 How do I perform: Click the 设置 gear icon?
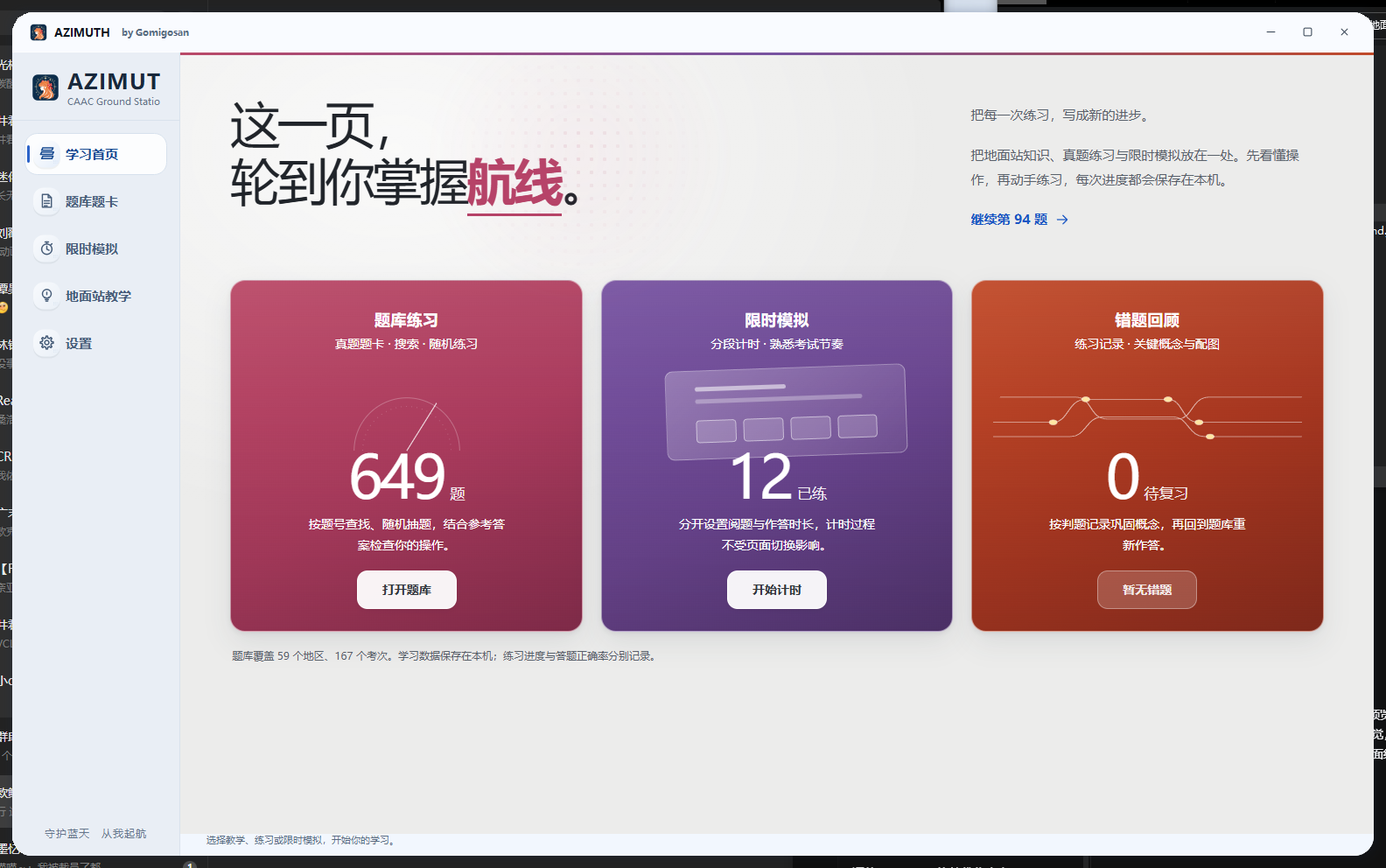[47, 343]
